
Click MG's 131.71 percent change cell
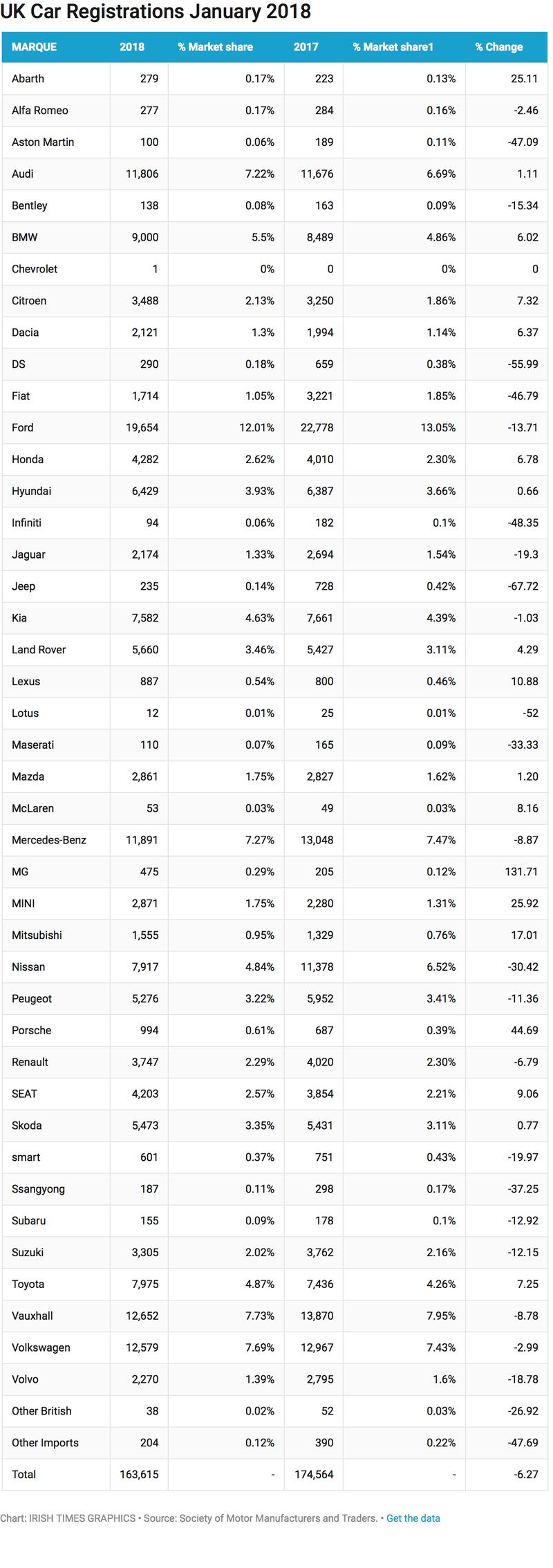(x=521, y=872)
